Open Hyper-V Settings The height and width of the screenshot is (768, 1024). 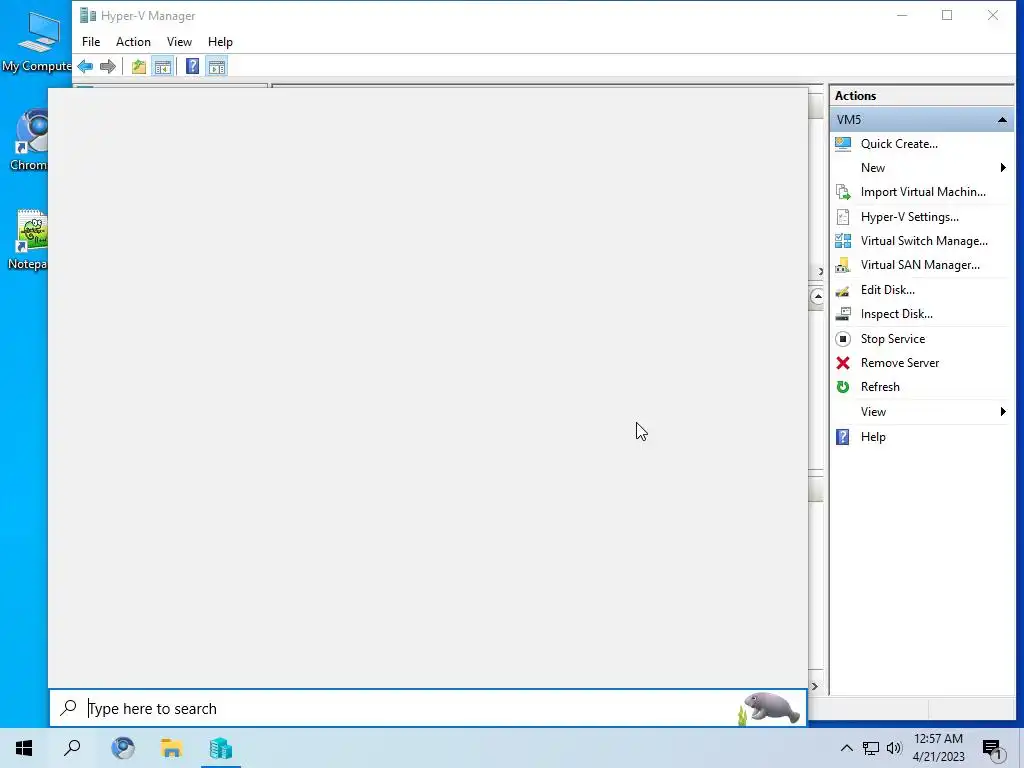click(909, 217)
